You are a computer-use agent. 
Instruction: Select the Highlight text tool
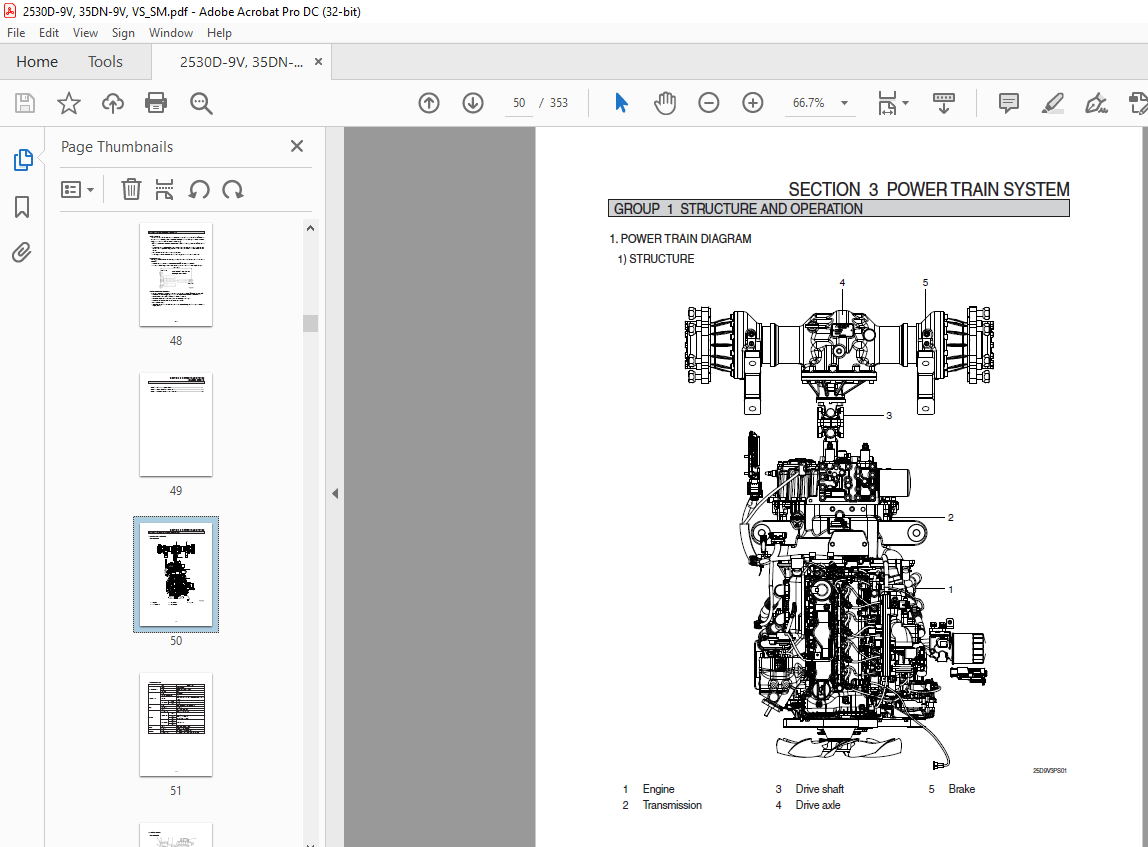(1052, 103)
